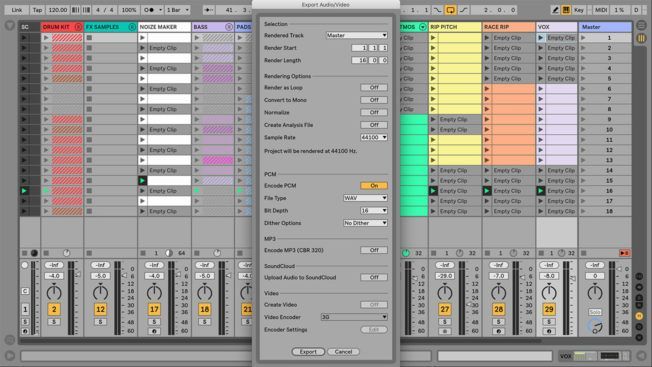Click the metronome toggle in the transport bar
Image resolution: width=652 pixels, height=367 pixels.
coord(149,10)
